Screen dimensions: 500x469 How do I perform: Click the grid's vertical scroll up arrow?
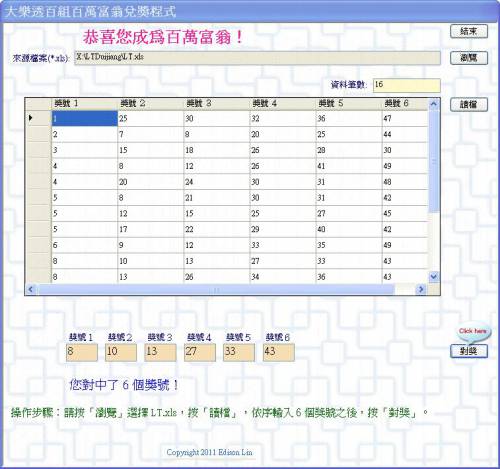[x=433, y=104]
